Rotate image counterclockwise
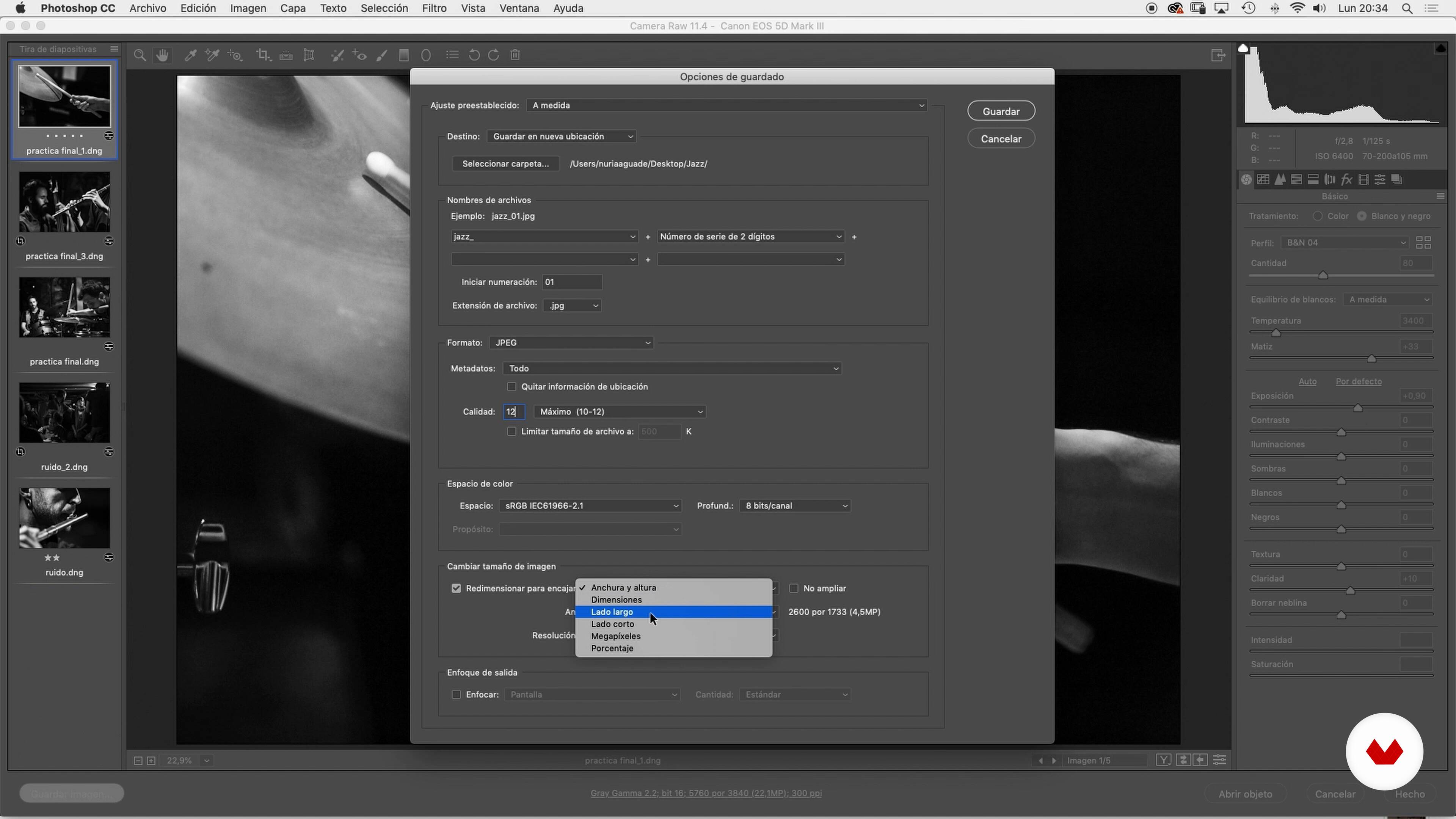Image resolution: width=1456 pixels, height=819 pixels. click(x=474, y=55)
